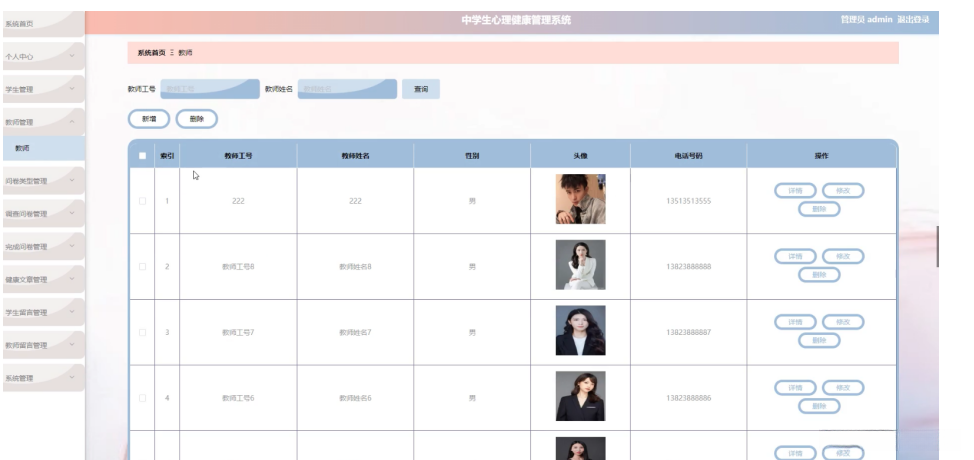The width and height of the screenshot is (974, 460).
Task: Click the 教师工号 column header
Action: point(238,156)
